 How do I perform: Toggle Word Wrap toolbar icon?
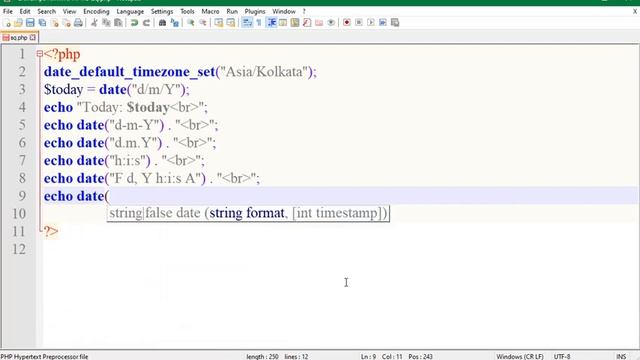click(247, 23)
